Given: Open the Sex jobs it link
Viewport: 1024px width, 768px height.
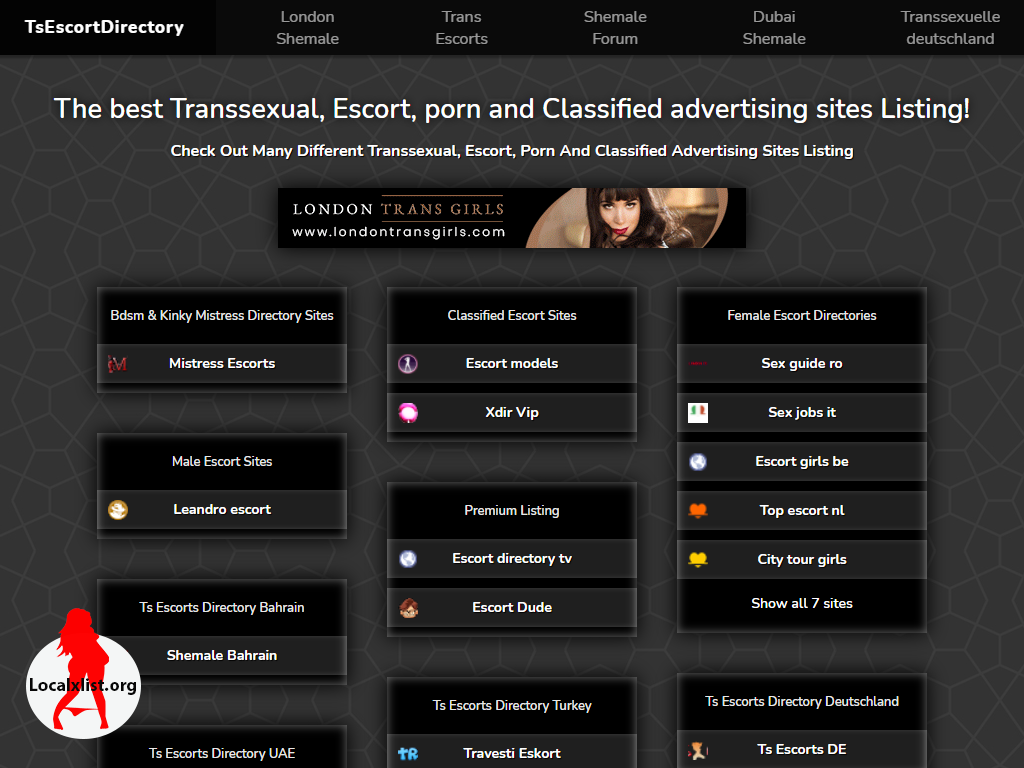Looking at the screenshot, I should 802,413.
